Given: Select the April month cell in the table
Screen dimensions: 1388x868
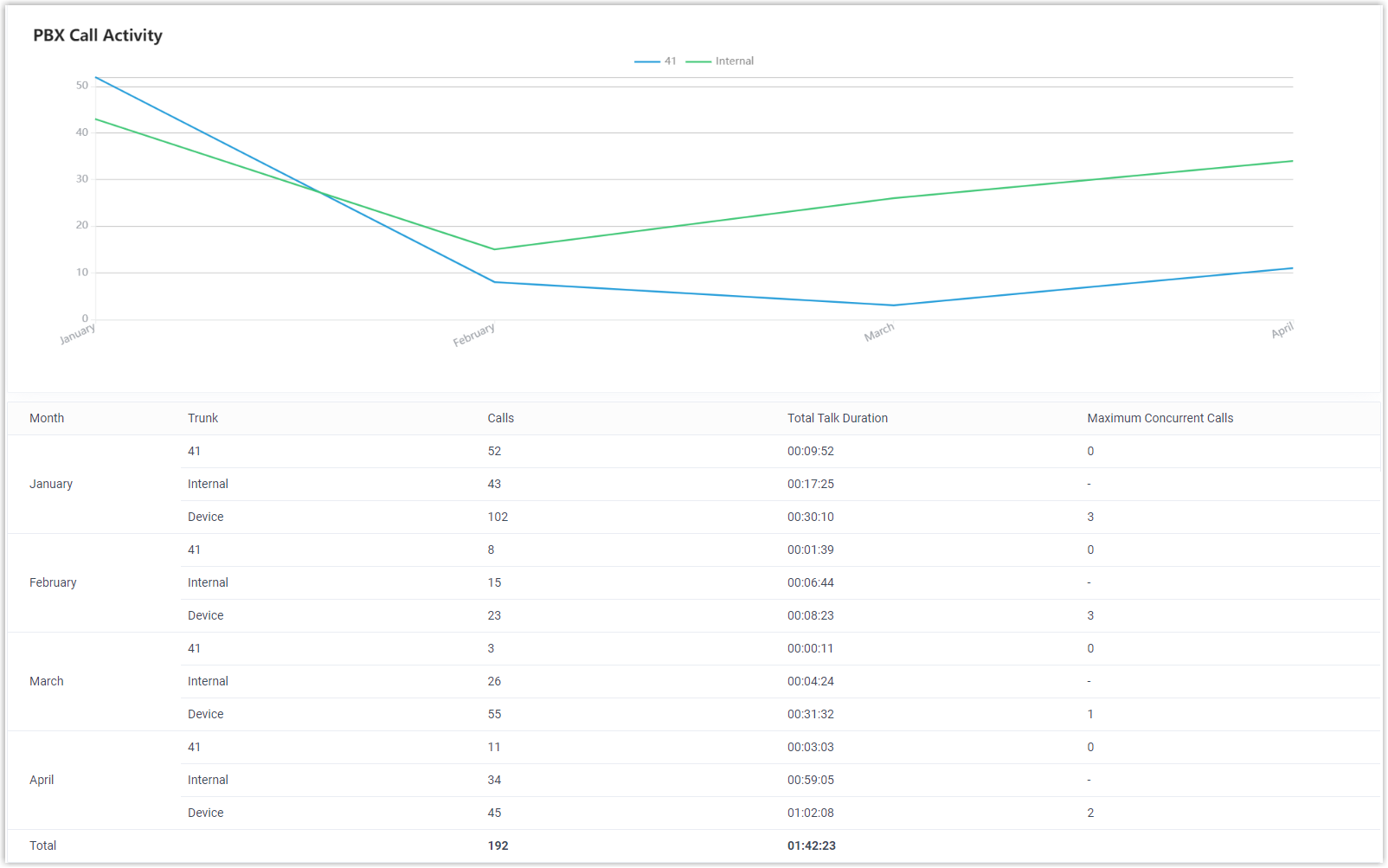Looking at the screenshot, I should pyautogui.click(x=42, y=781).
